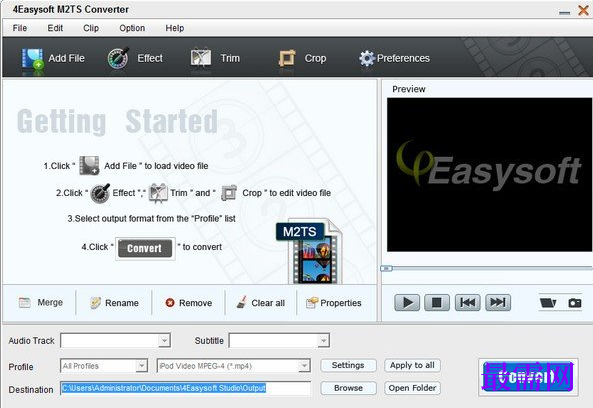The image size is (593, 408).
Task: Expand the All Profiles category dropdown
Action: pyautogui.click(x=141, y=366)
